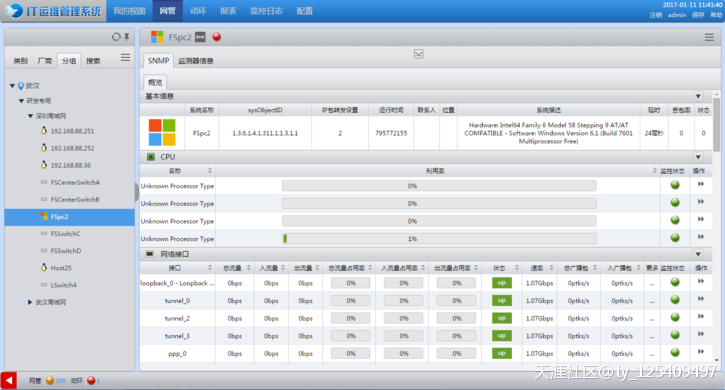The height and width of the screenshot is (390, 725).
Task: Open the 配置 top menu
Action: click(305, 11)
